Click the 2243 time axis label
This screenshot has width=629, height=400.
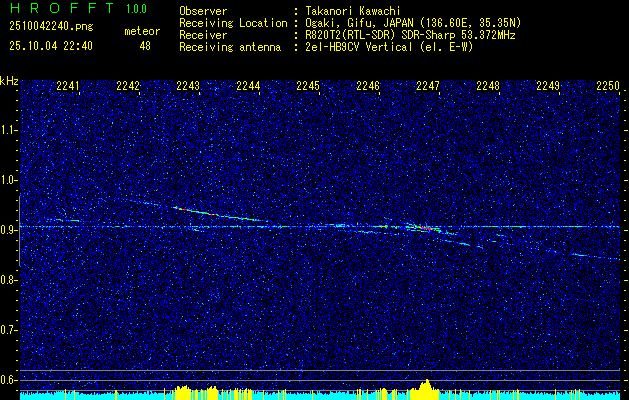point(188,86)
